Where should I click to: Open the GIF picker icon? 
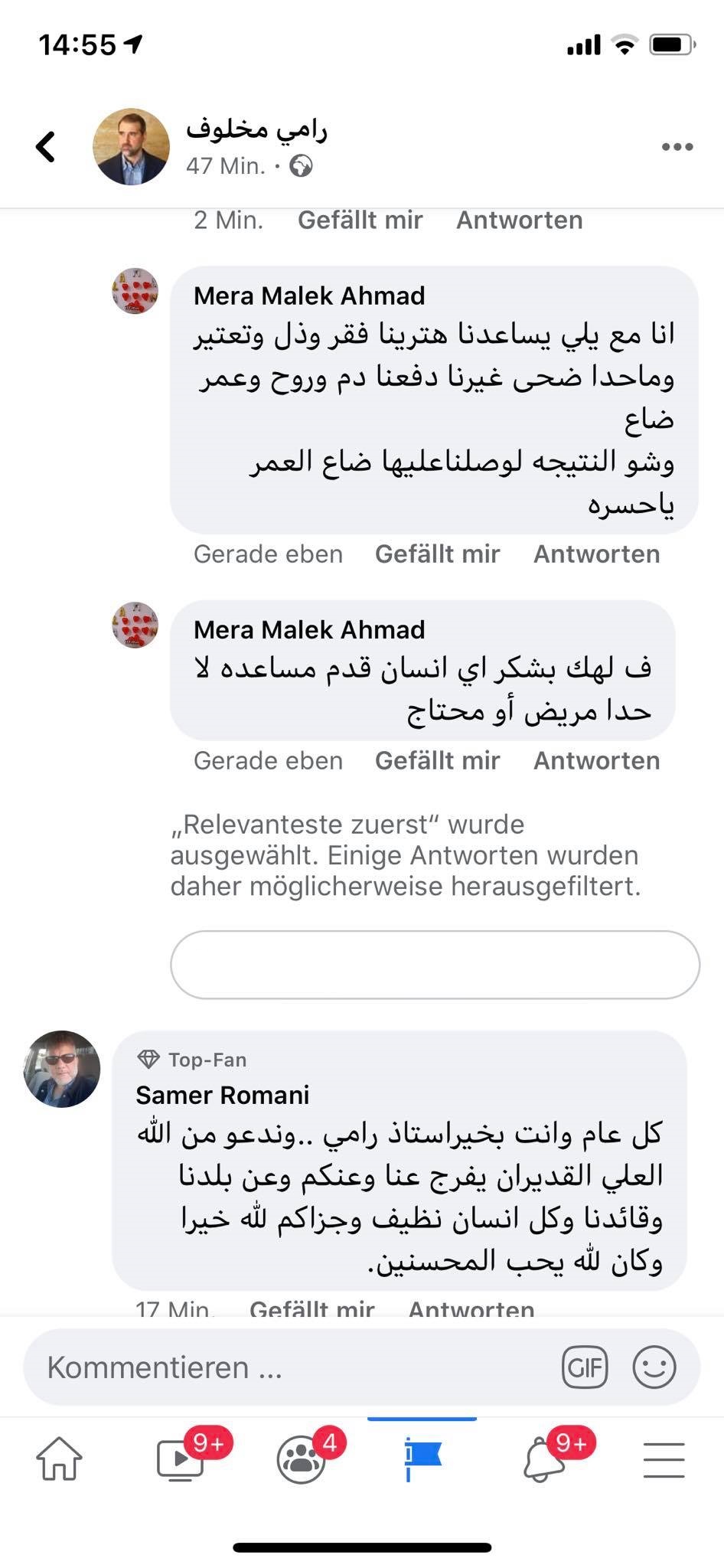[x=585, y=1367]
